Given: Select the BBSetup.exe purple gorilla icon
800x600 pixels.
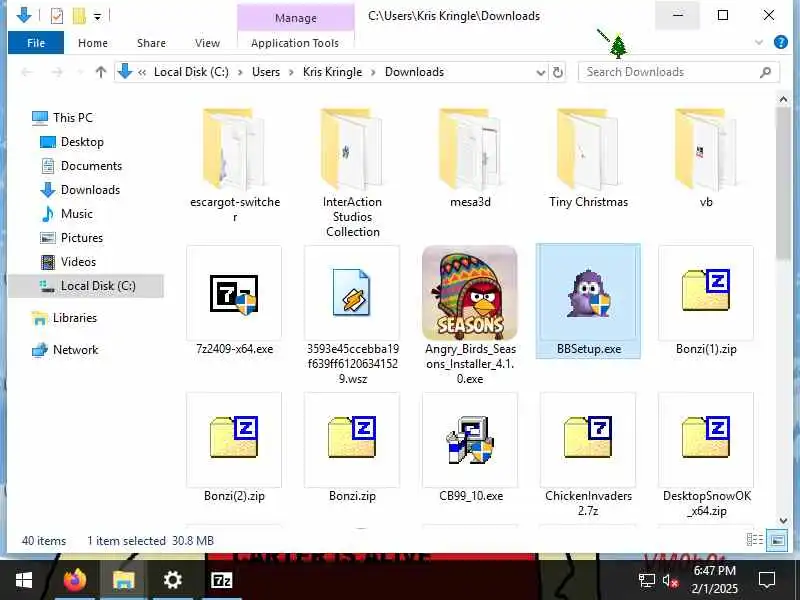Looking at the screenshot, I should pyautogui.click(x=588, y=294).
